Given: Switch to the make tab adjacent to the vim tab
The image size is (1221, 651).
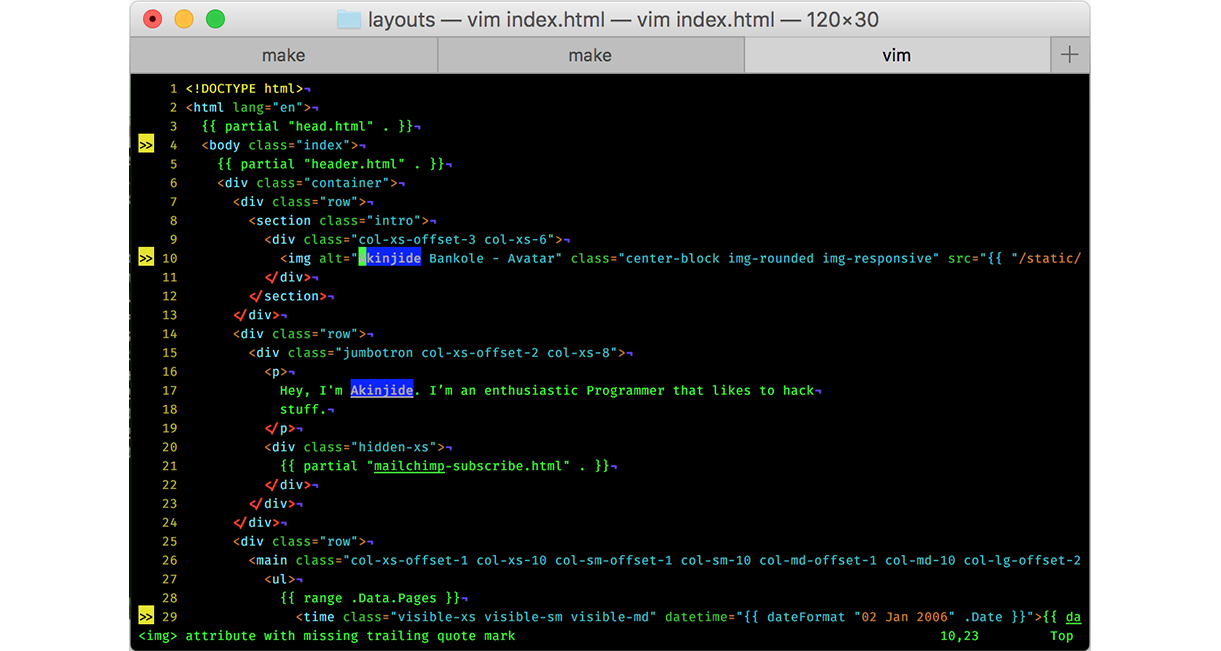Looking at the screenshot, I should (590, 55).
